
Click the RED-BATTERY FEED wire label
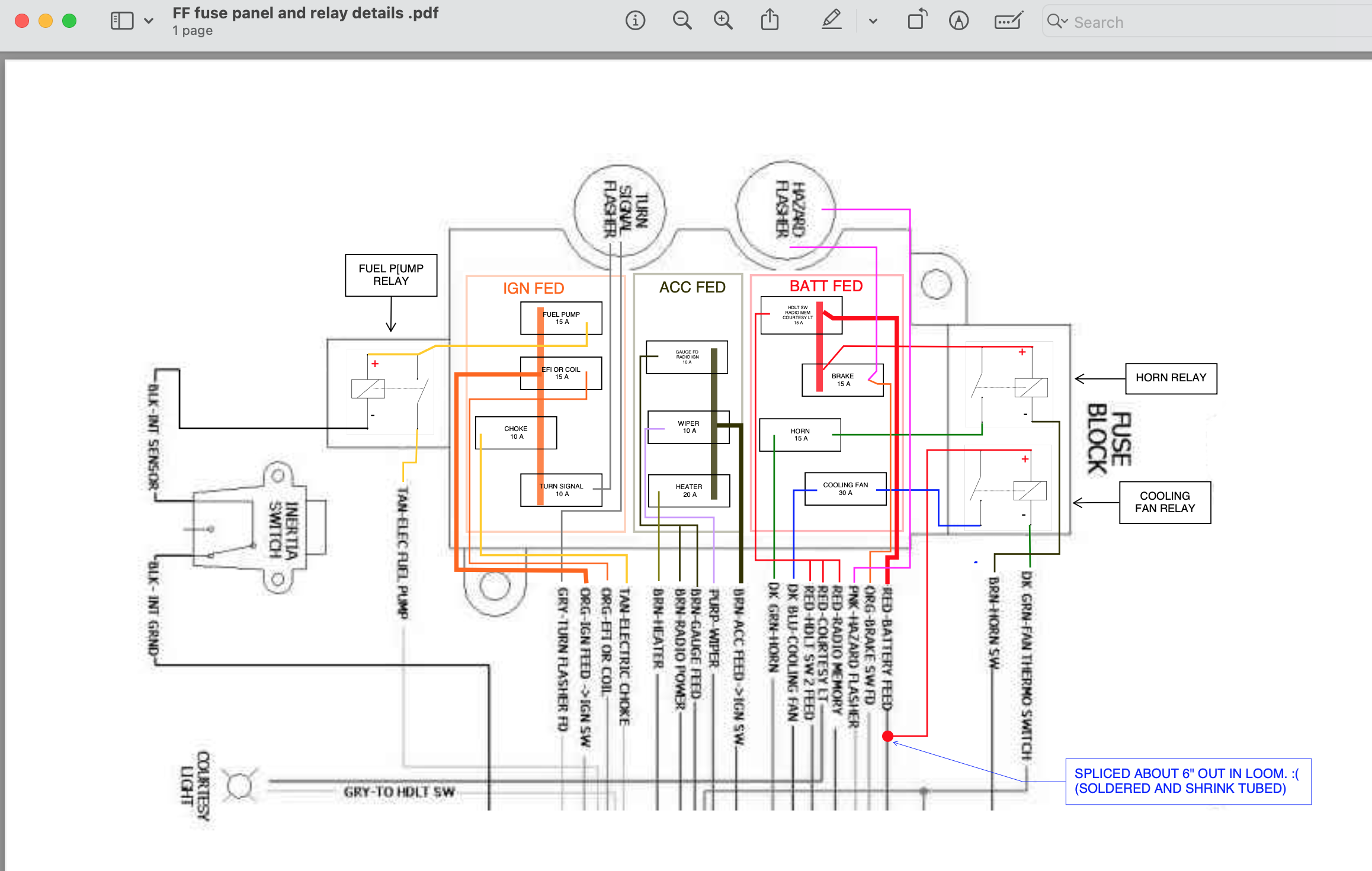pyautogui.click(x=887, y=648)
